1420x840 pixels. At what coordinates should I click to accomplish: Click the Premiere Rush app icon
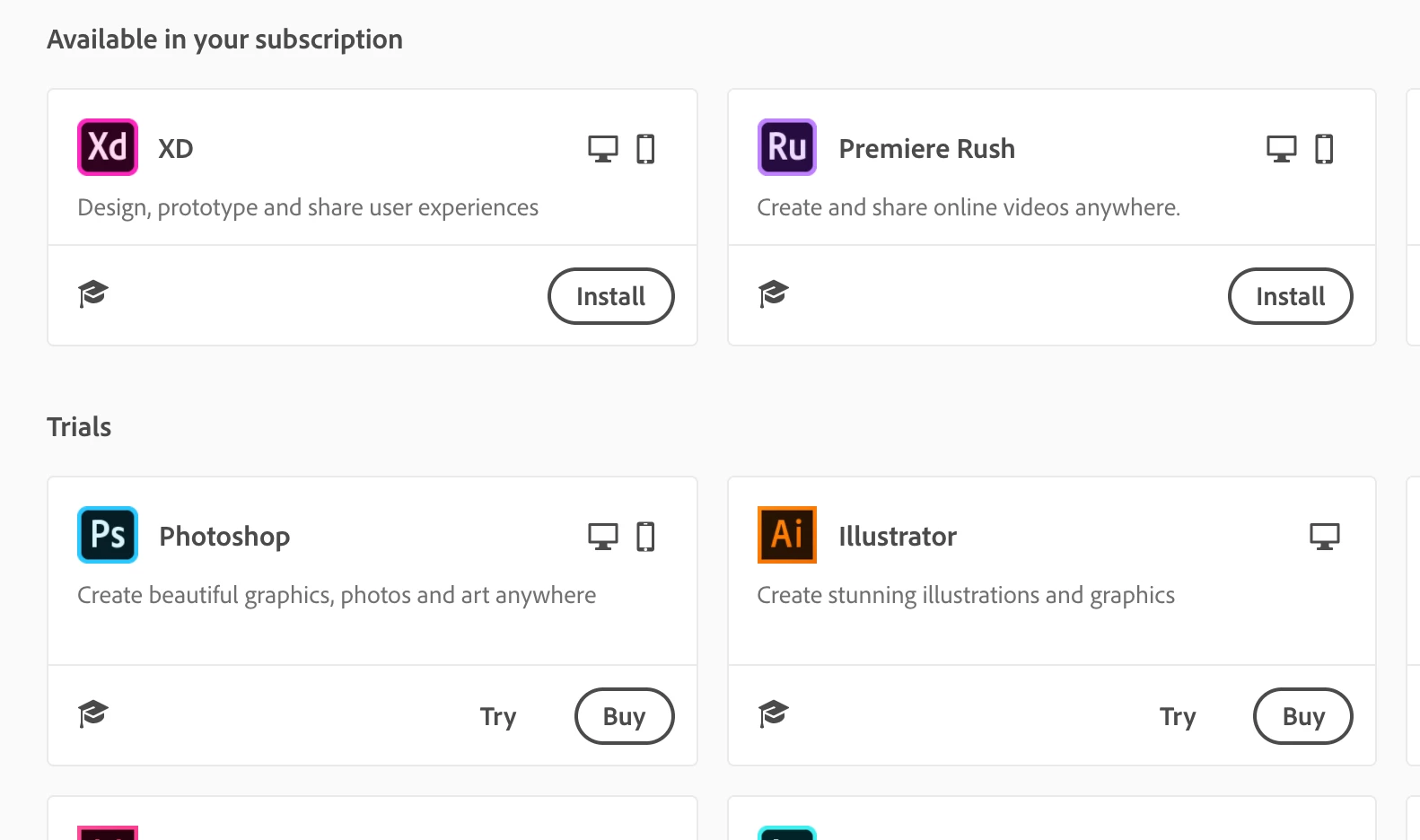click(x=787, y=147)
